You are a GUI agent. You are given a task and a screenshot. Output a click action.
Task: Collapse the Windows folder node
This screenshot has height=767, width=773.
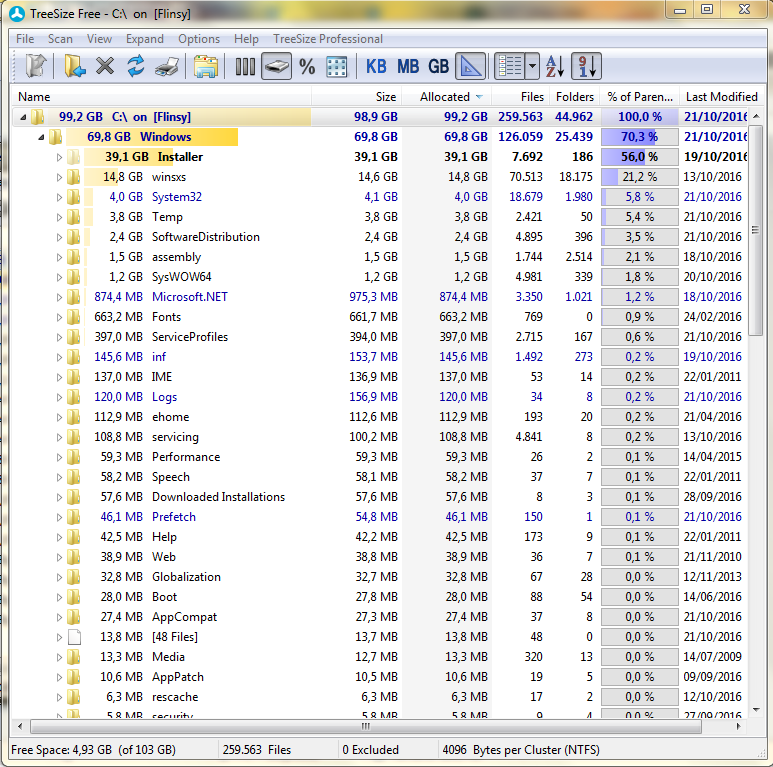(x=41, y=138)
